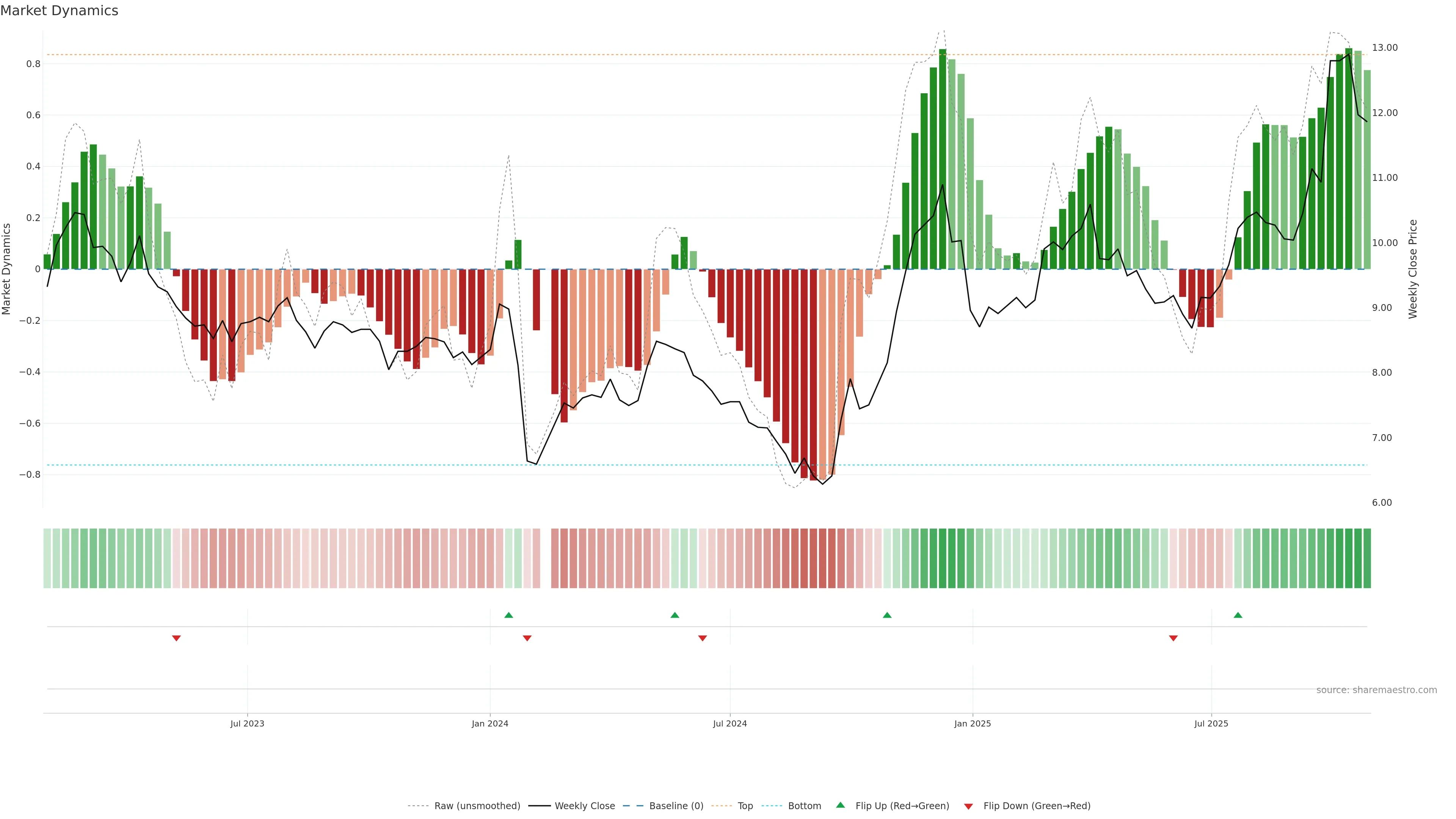Screen dimensions: 1456x819
Task: Click the green Flip Up triangle just after July 2025
Action: pyautogui.click(x=1238, y=615)
